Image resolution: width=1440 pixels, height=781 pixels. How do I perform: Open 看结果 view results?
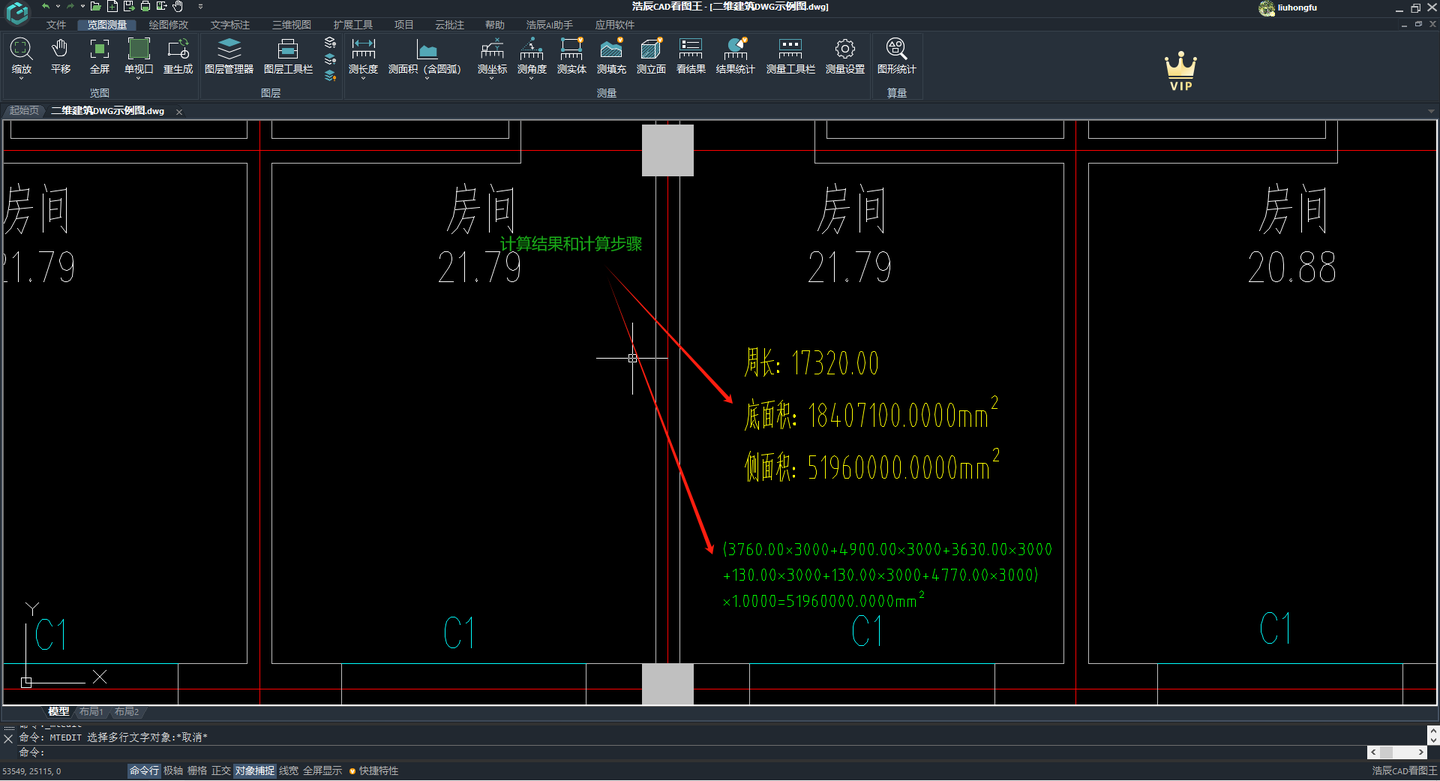point(691,55)
